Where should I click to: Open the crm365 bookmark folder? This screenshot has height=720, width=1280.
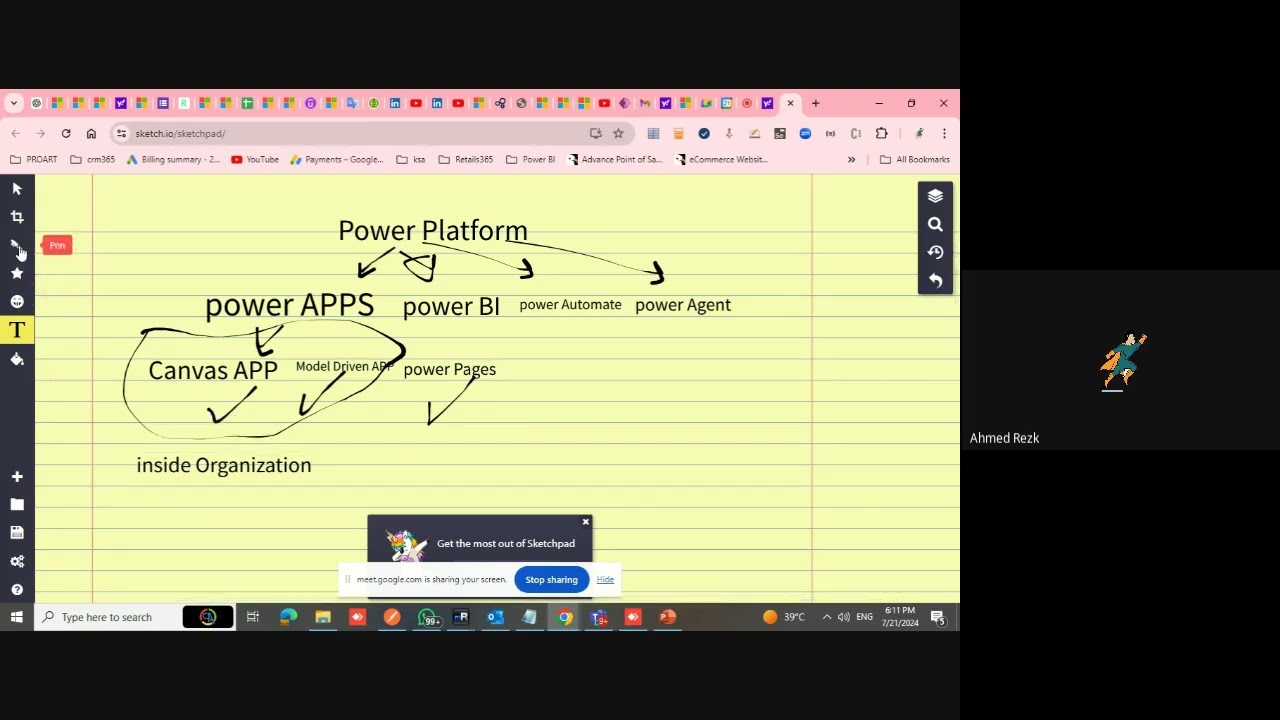point(93,159)
